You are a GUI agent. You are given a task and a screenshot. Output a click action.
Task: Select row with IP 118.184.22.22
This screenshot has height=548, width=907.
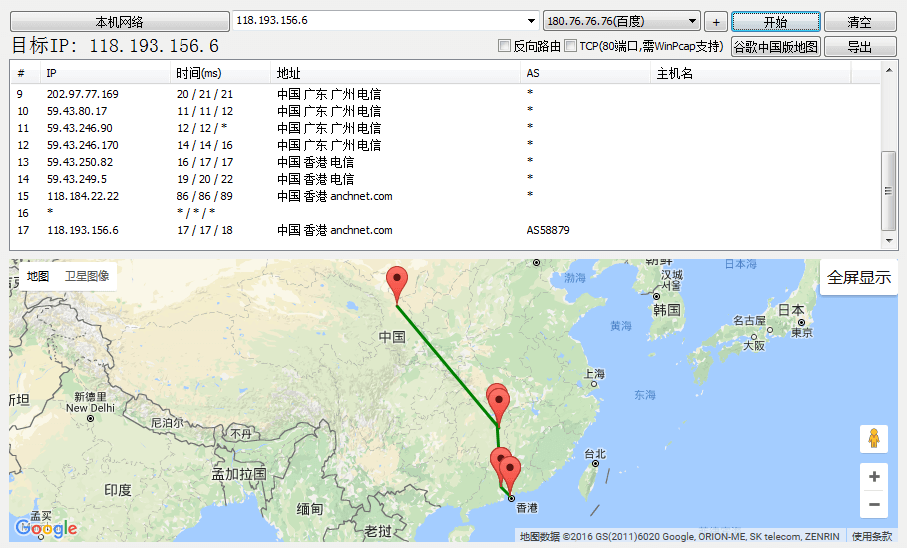tap(445, 196)
